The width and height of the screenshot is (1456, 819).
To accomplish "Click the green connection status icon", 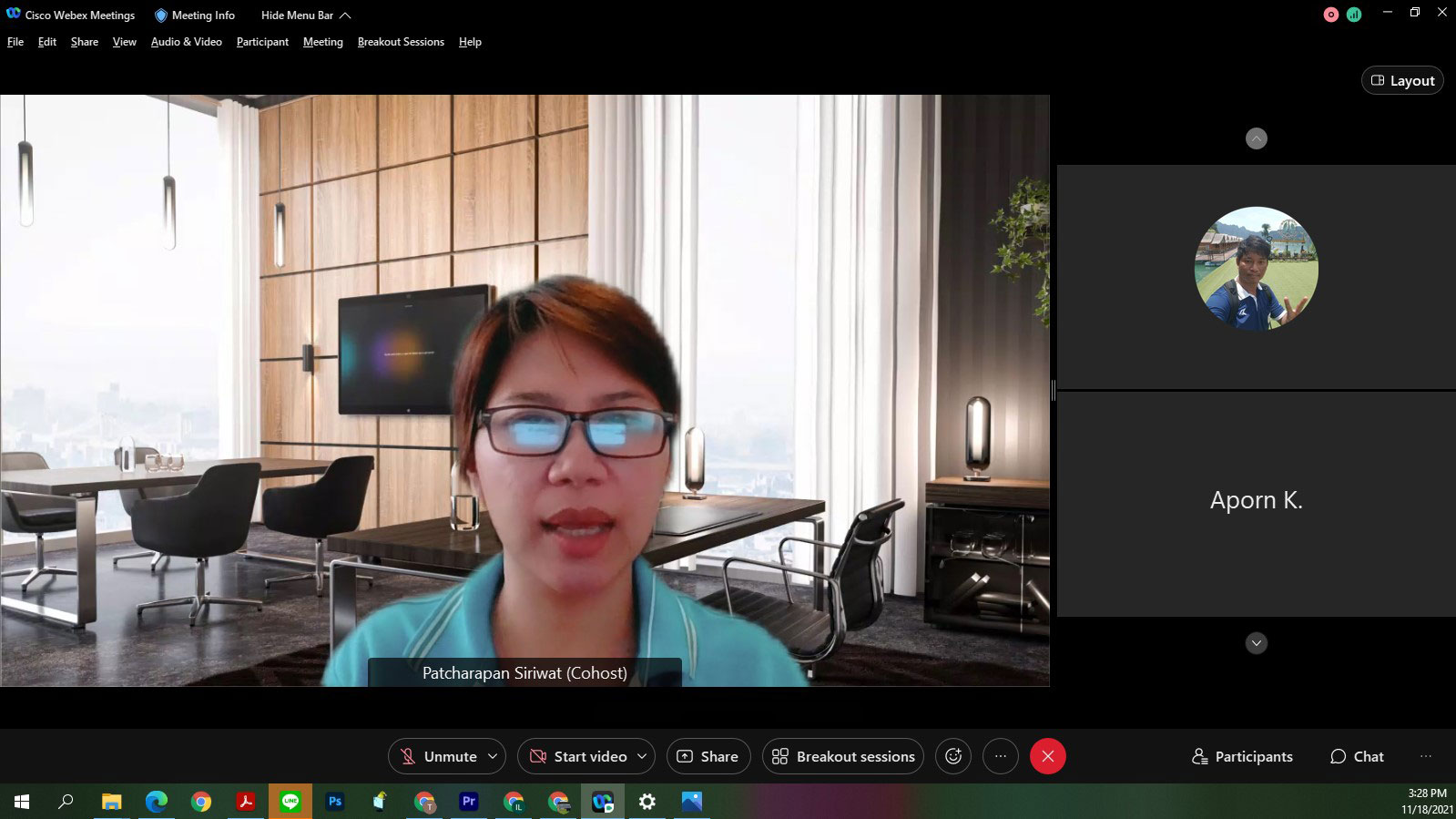I will click(x=1354, y=15).
